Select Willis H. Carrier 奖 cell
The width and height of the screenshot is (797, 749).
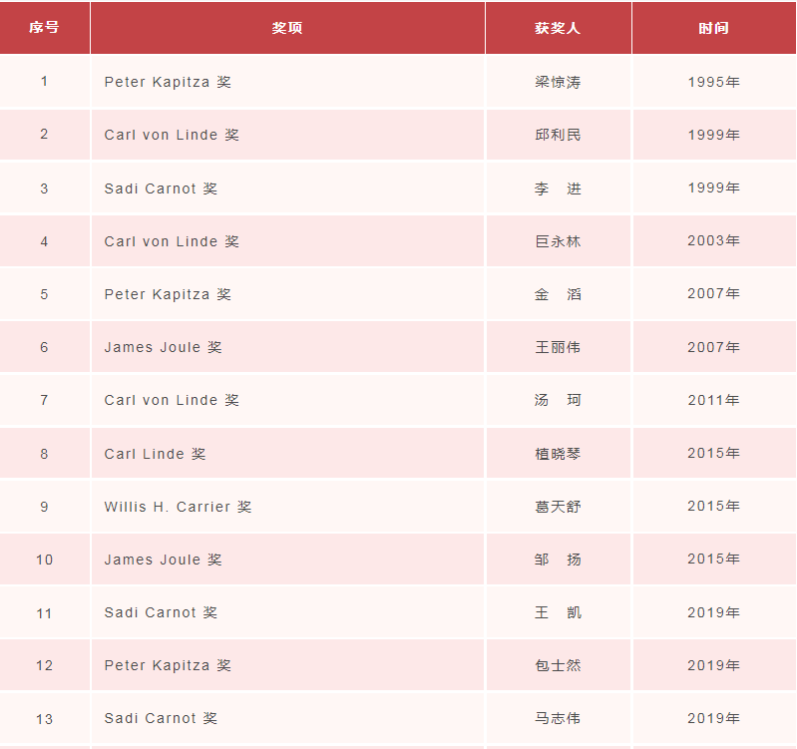tap(288, 507)
